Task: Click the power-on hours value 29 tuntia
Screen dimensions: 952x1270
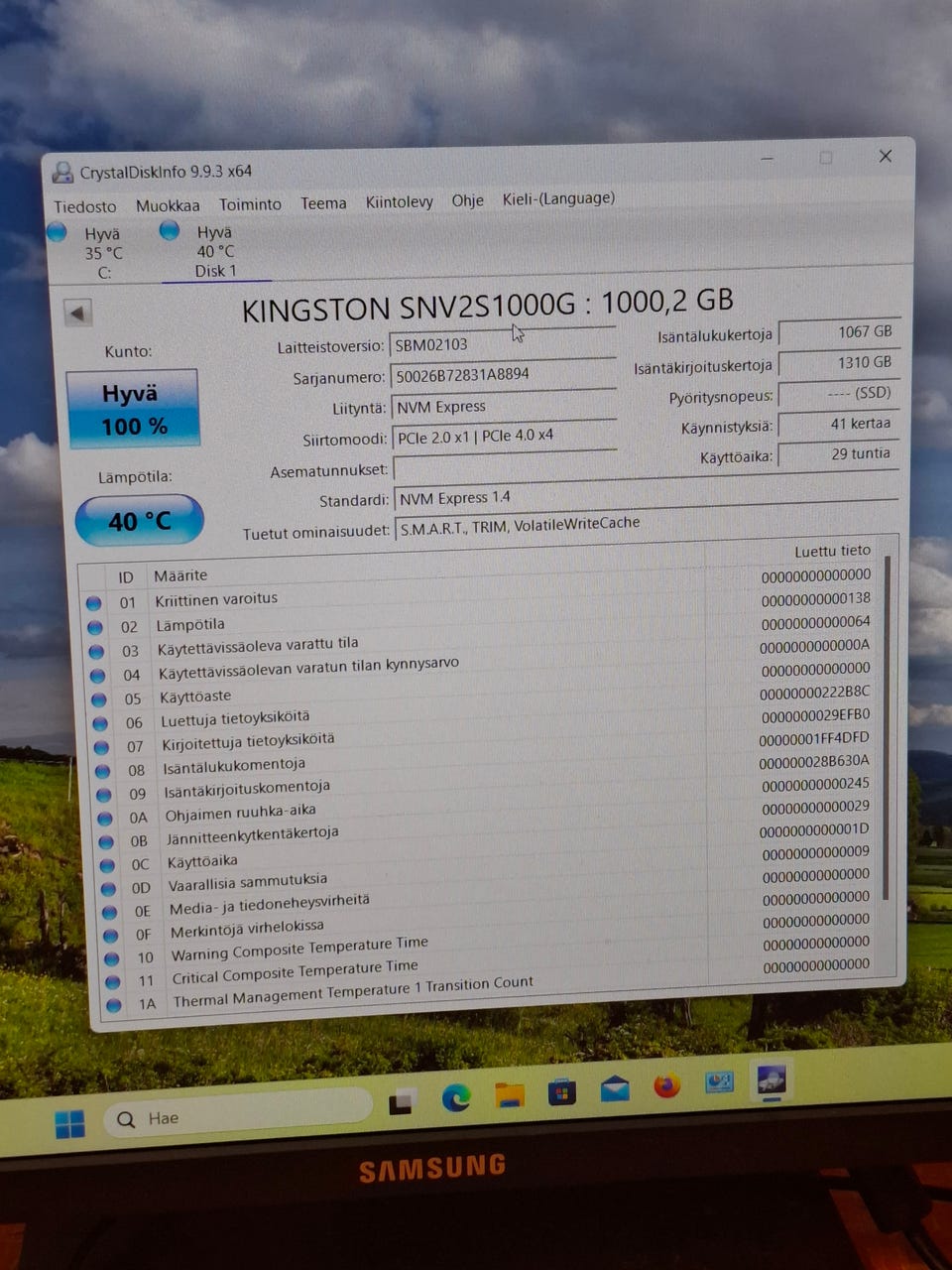Action: coord(839,454)
